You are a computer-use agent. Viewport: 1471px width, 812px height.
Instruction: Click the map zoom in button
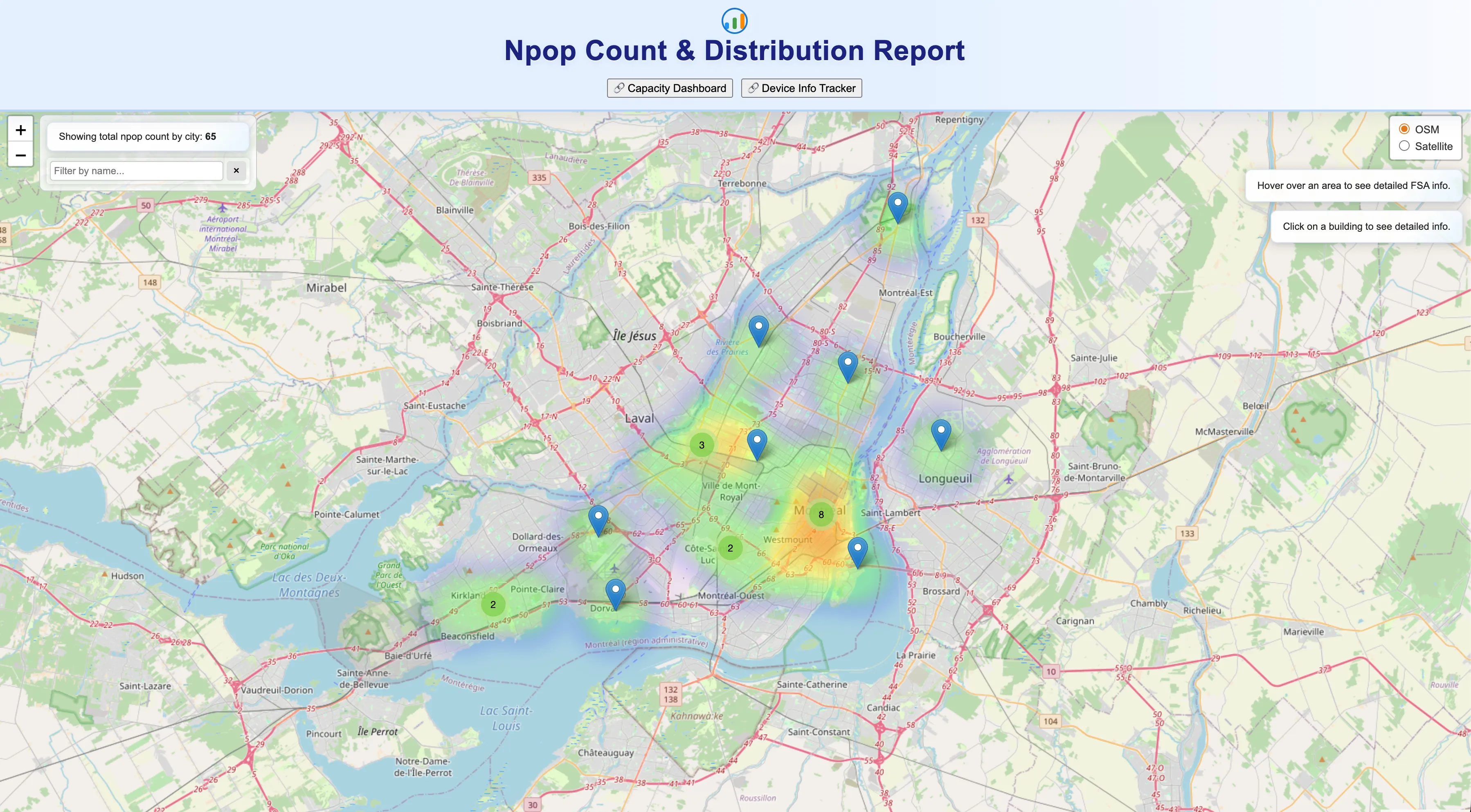point(20,130)
